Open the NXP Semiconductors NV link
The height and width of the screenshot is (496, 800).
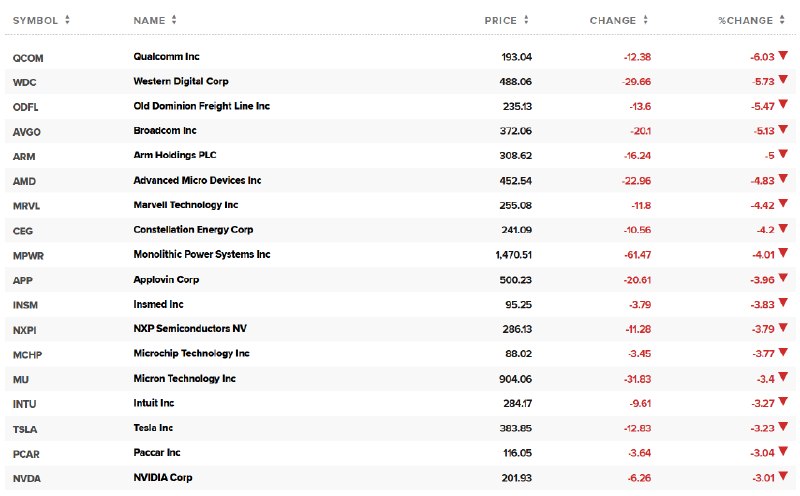(x=190, y=328)
